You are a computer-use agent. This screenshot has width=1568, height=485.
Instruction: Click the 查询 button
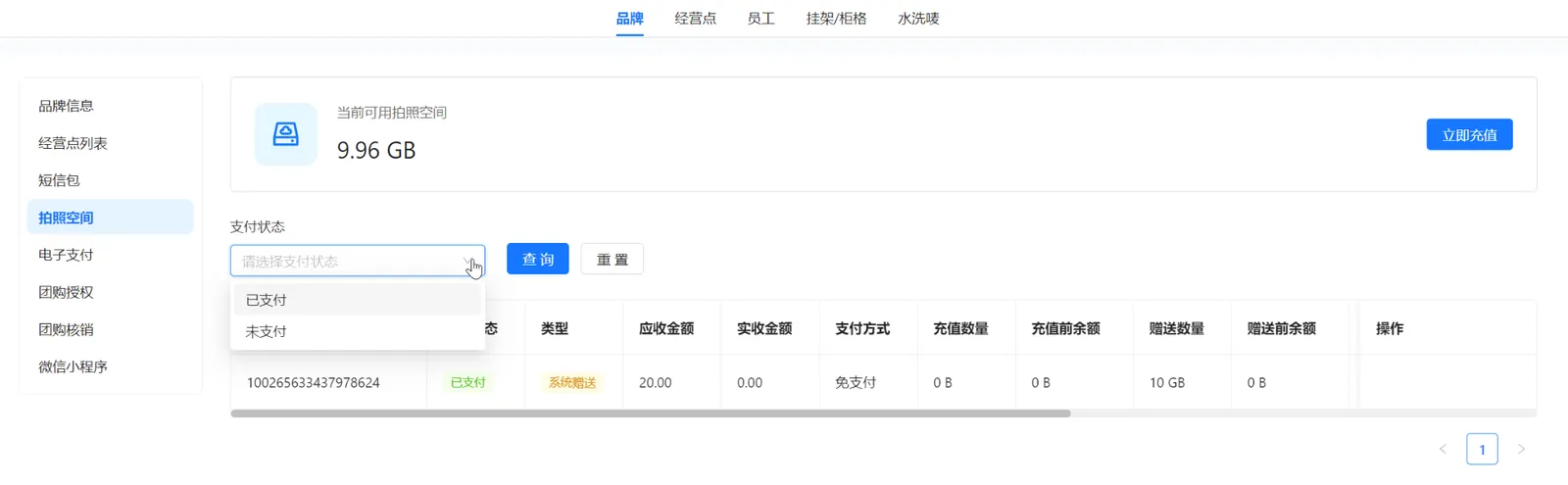pos(537,259)
